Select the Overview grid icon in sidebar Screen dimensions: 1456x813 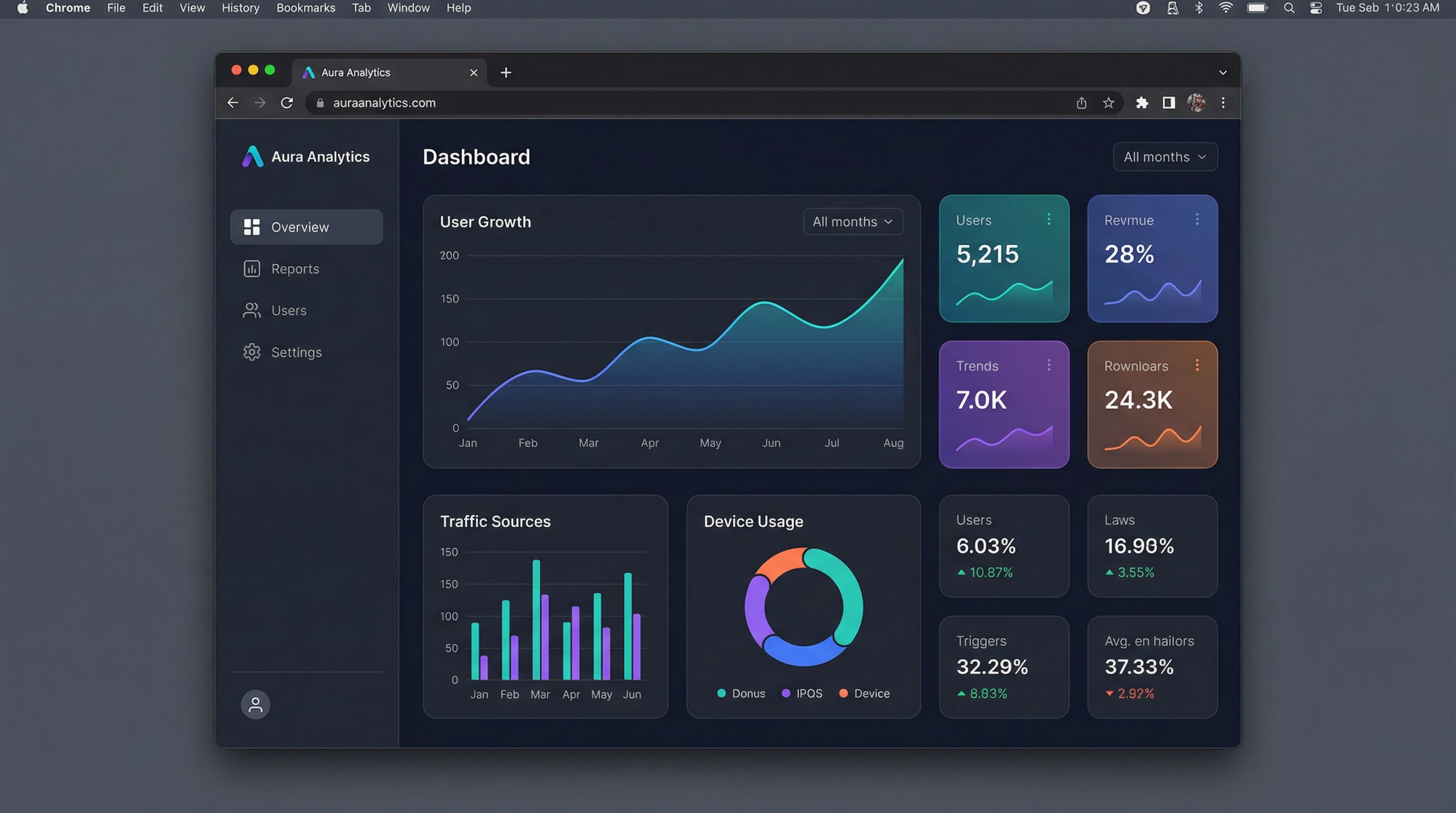[253, 227]
